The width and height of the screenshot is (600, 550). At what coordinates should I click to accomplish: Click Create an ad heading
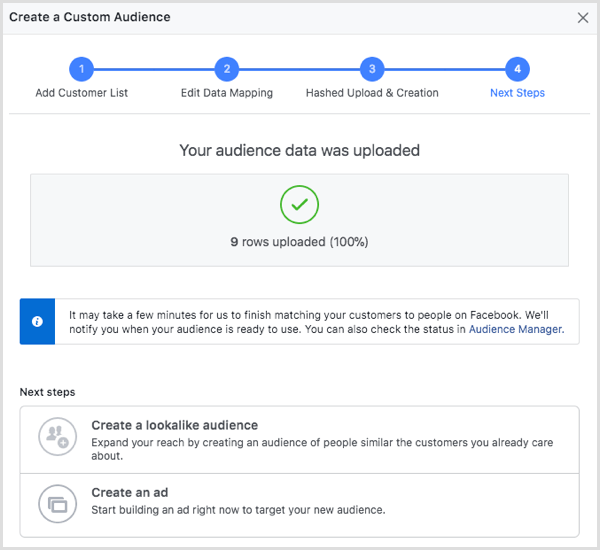(128, 493)
